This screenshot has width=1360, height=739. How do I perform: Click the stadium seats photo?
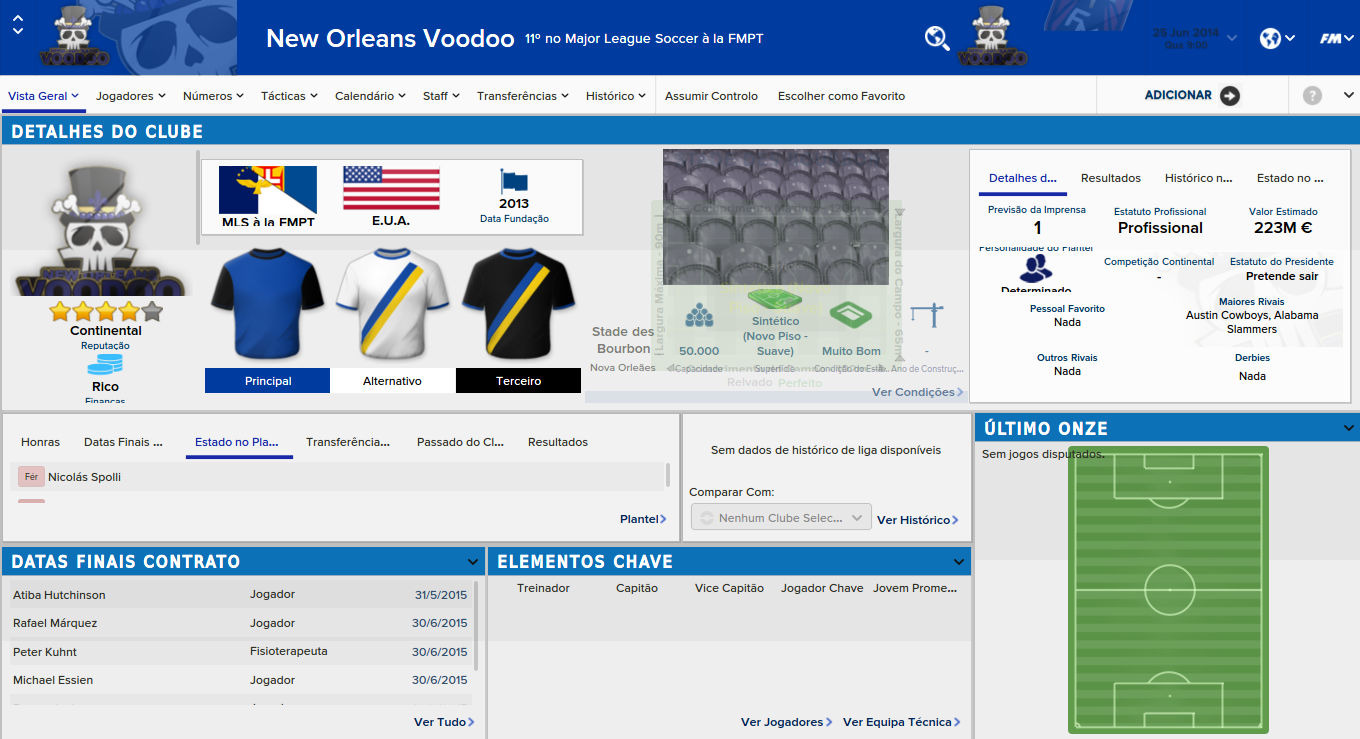[x=776, y=217]
